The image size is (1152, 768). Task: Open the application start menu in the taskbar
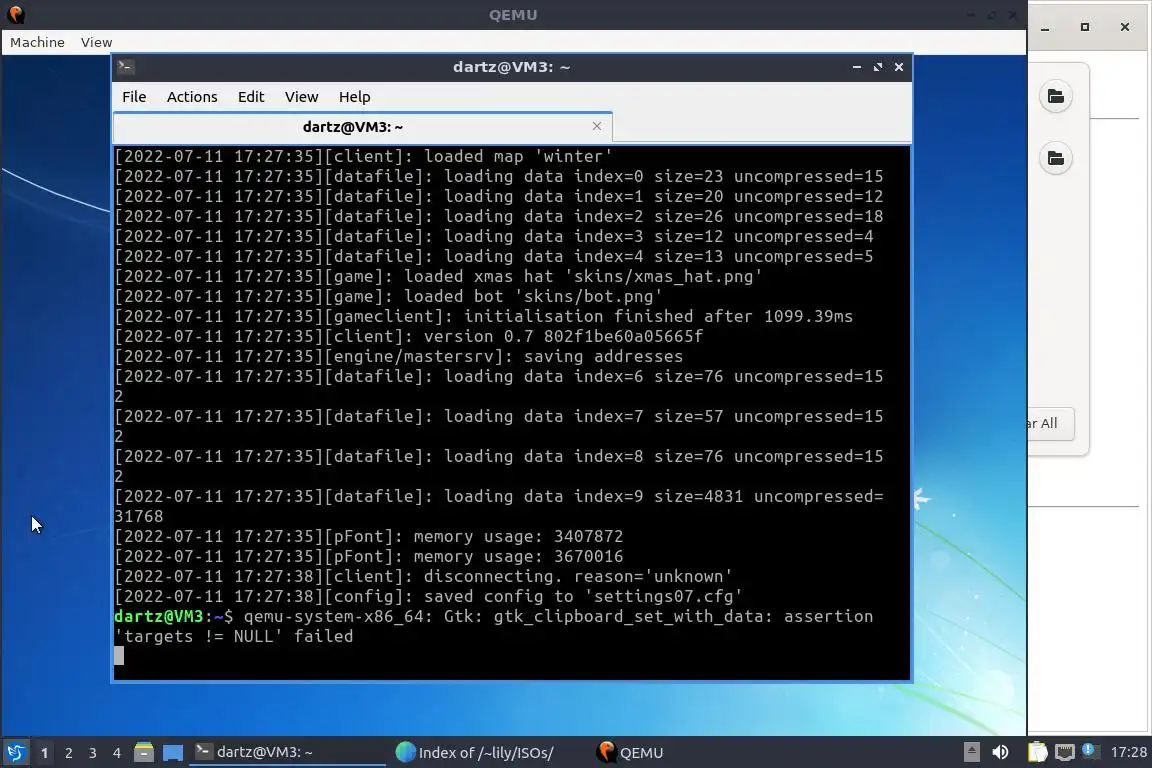[15, 752]
